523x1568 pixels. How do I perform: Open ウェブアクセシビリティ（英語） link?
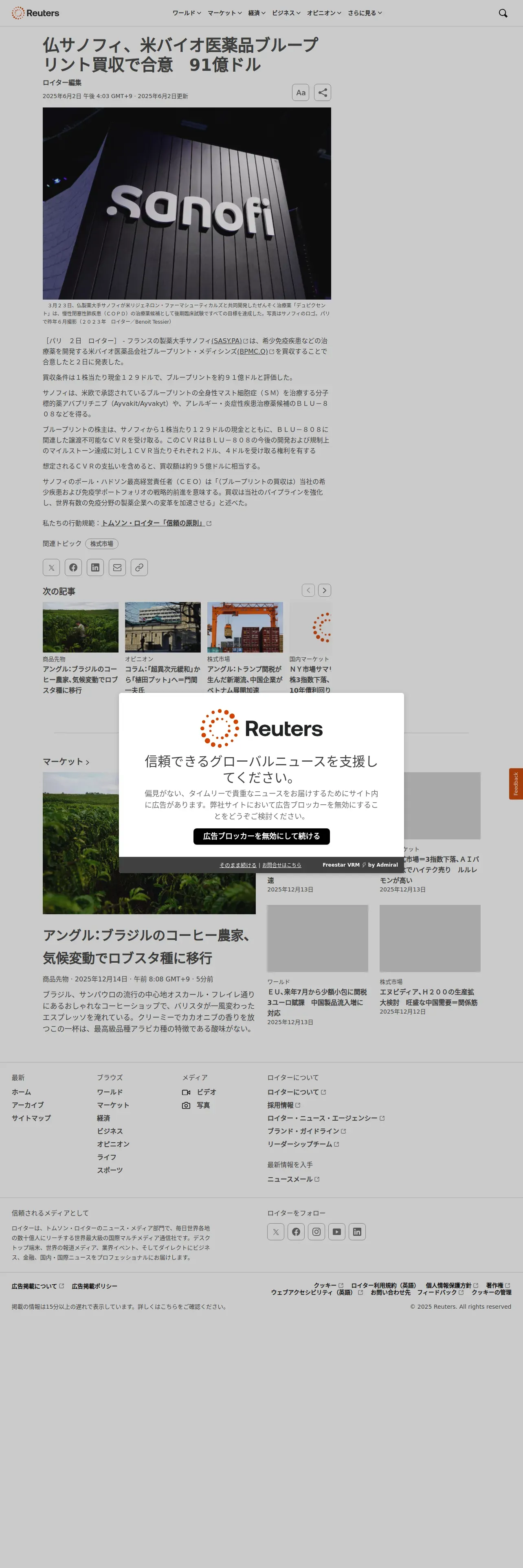[x=316, y=1292]
